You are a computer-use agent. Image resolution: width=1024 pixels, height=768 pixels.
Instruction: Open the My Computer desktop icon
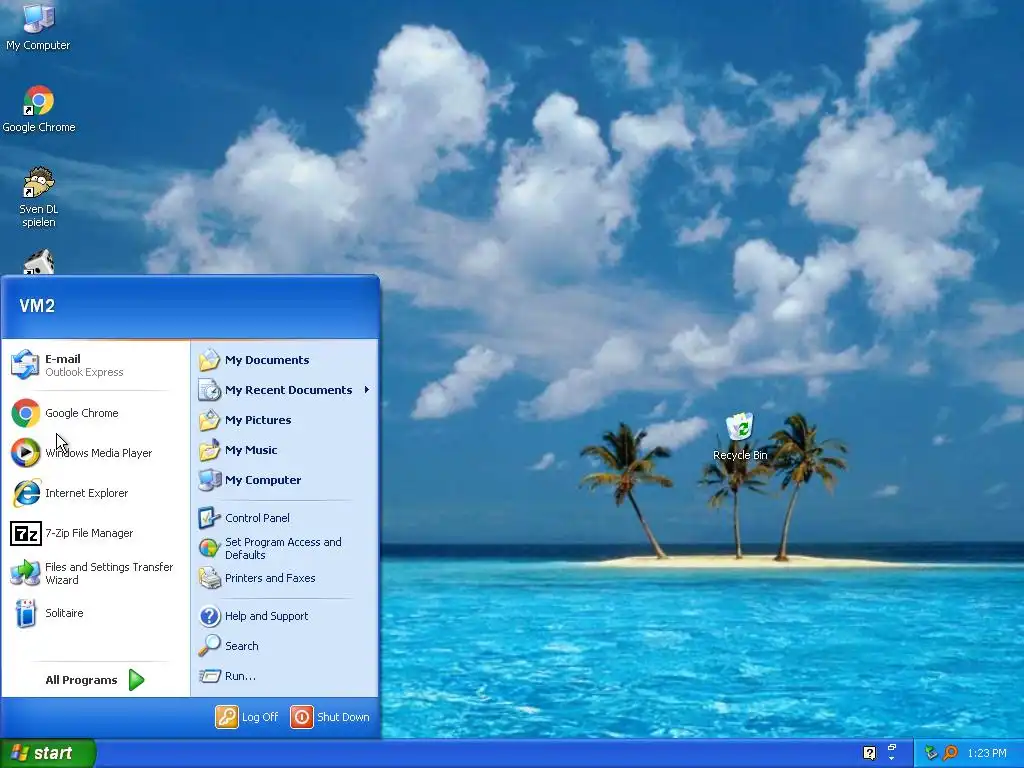pos(38,26)
